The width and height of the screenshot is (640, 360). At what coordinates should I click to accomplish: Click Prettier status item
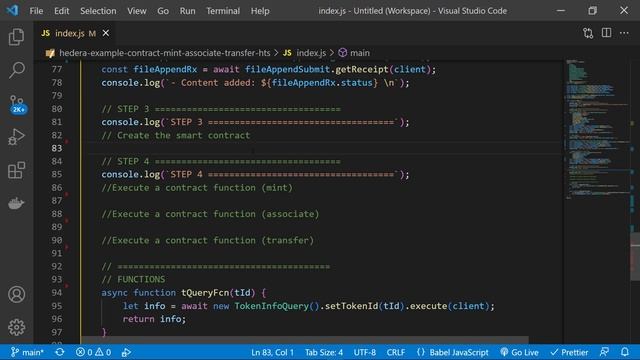[x=569, y=352]
